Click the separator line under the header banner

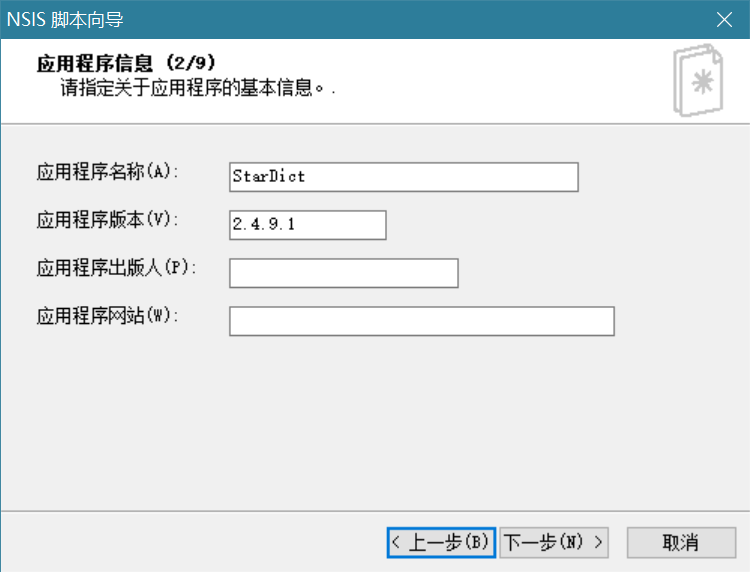pos(375,123)
